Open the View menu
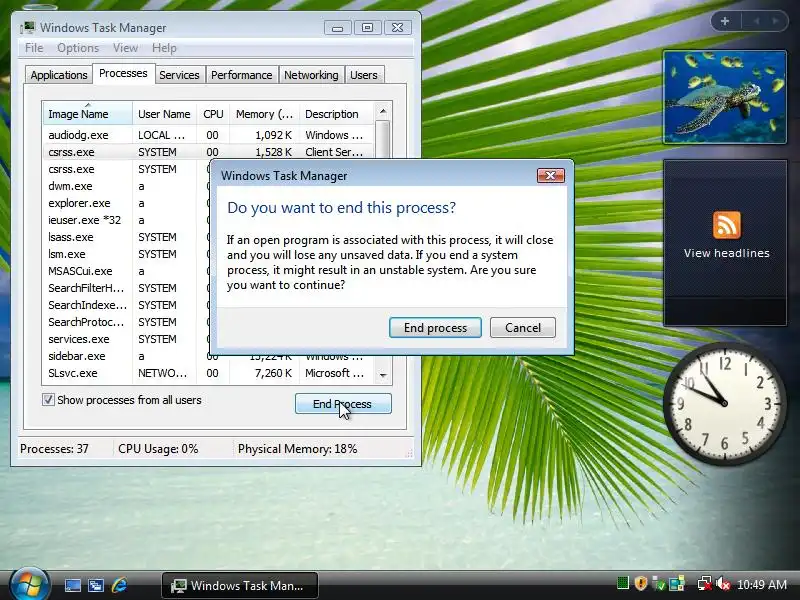800x600 pixels. coord(126,48)
